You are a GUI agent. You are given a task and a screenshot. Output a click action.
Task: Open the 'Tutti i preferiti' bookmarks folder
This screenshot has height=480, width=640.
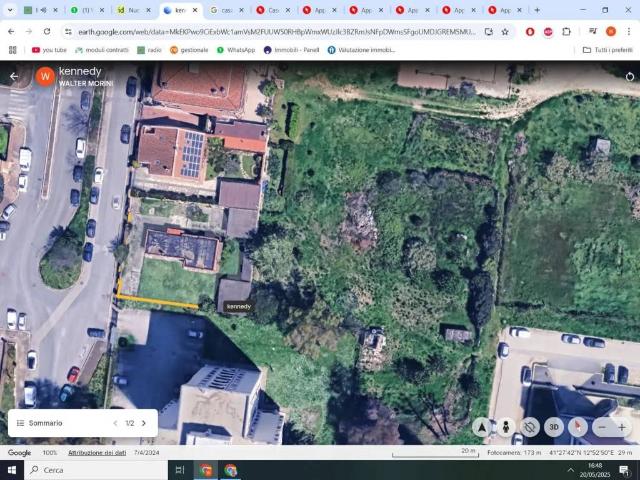coord(607,49)
